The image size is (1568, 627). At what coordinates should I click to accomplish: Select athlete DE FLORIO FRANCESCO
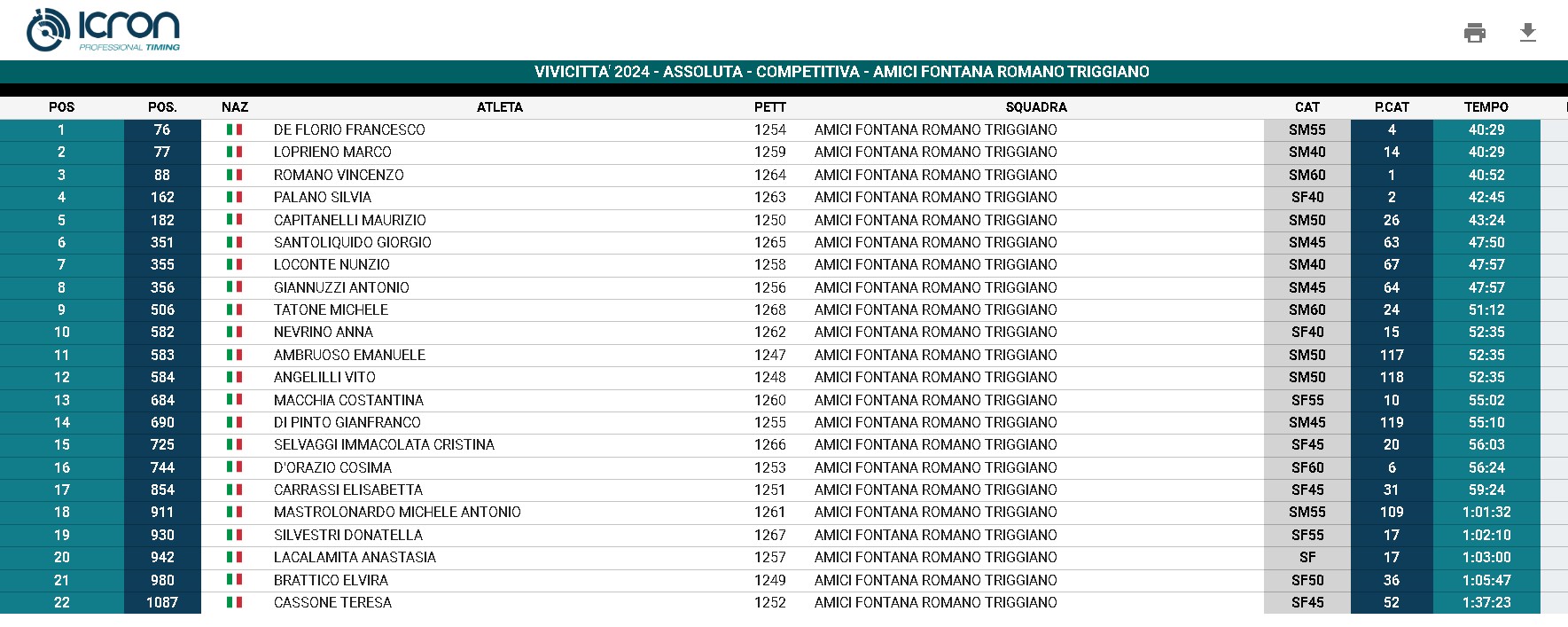pyautogui.click(x=349, y=129)
